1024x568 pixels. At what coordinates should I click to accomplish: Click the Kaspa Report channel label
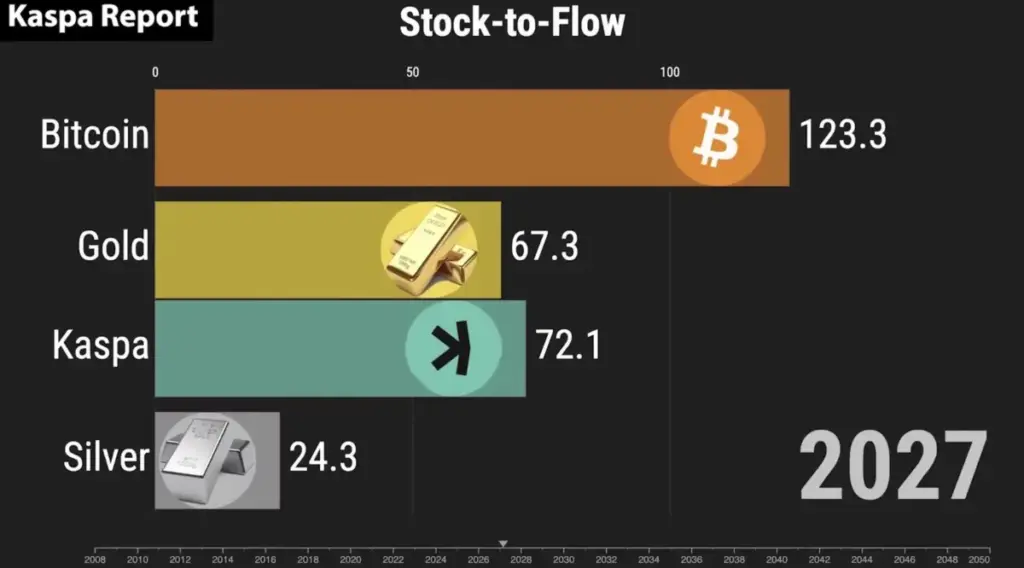tap(105, 17)
